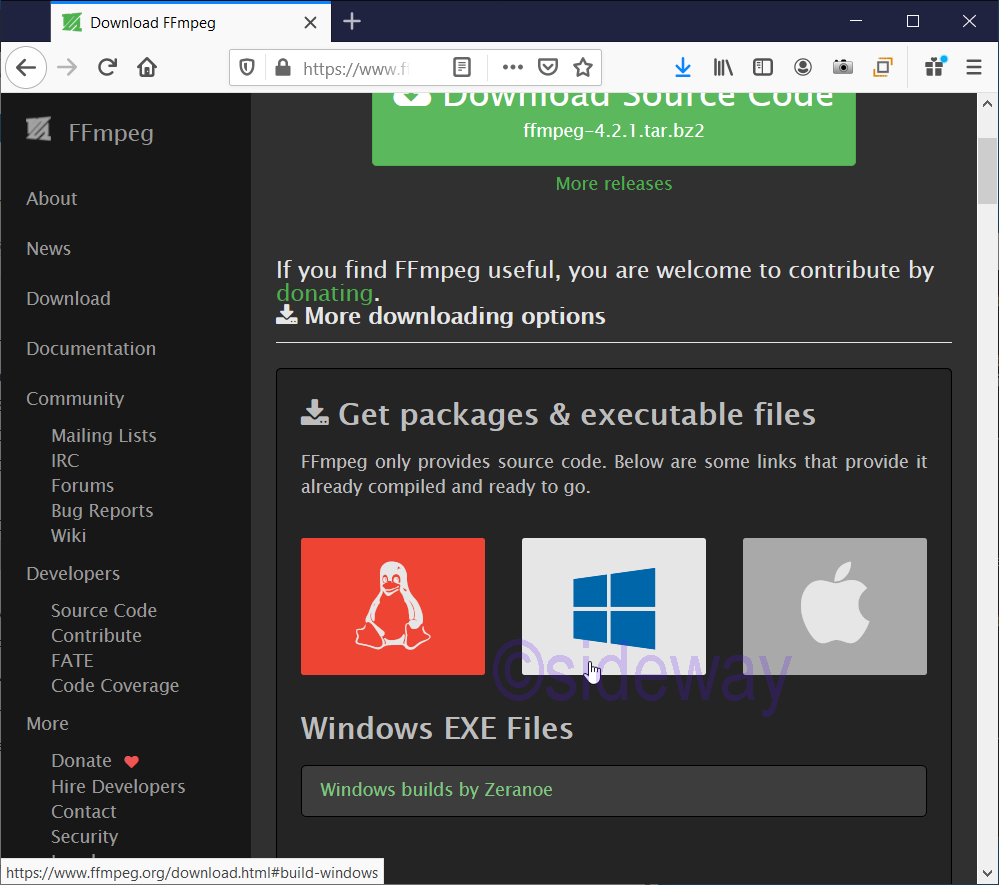Screen dimensions: 999x885
Task: Open the More releases link
Action: tap(614, 183)
